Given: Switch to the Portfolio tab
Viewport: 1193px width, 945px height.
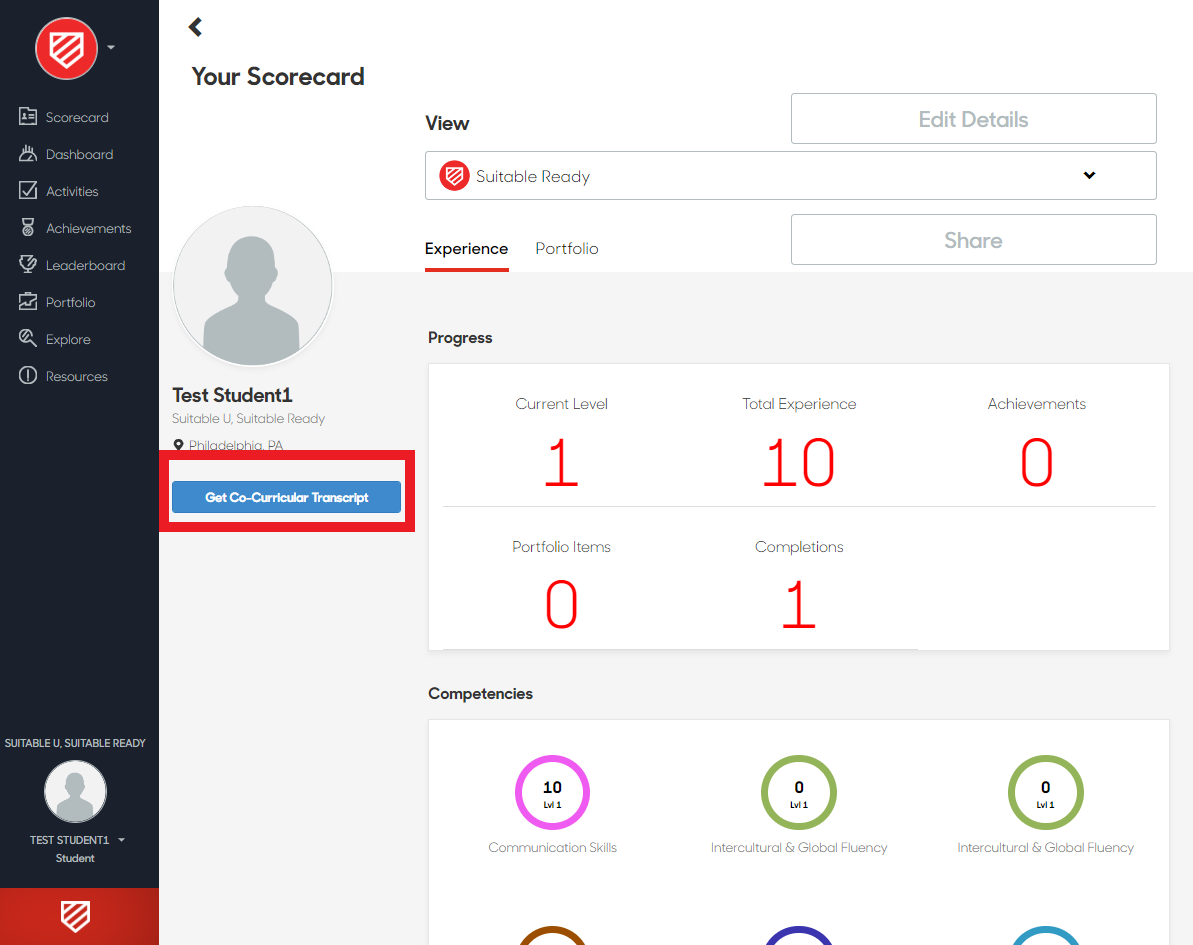Looking at the screenshot, I should 566,249.
